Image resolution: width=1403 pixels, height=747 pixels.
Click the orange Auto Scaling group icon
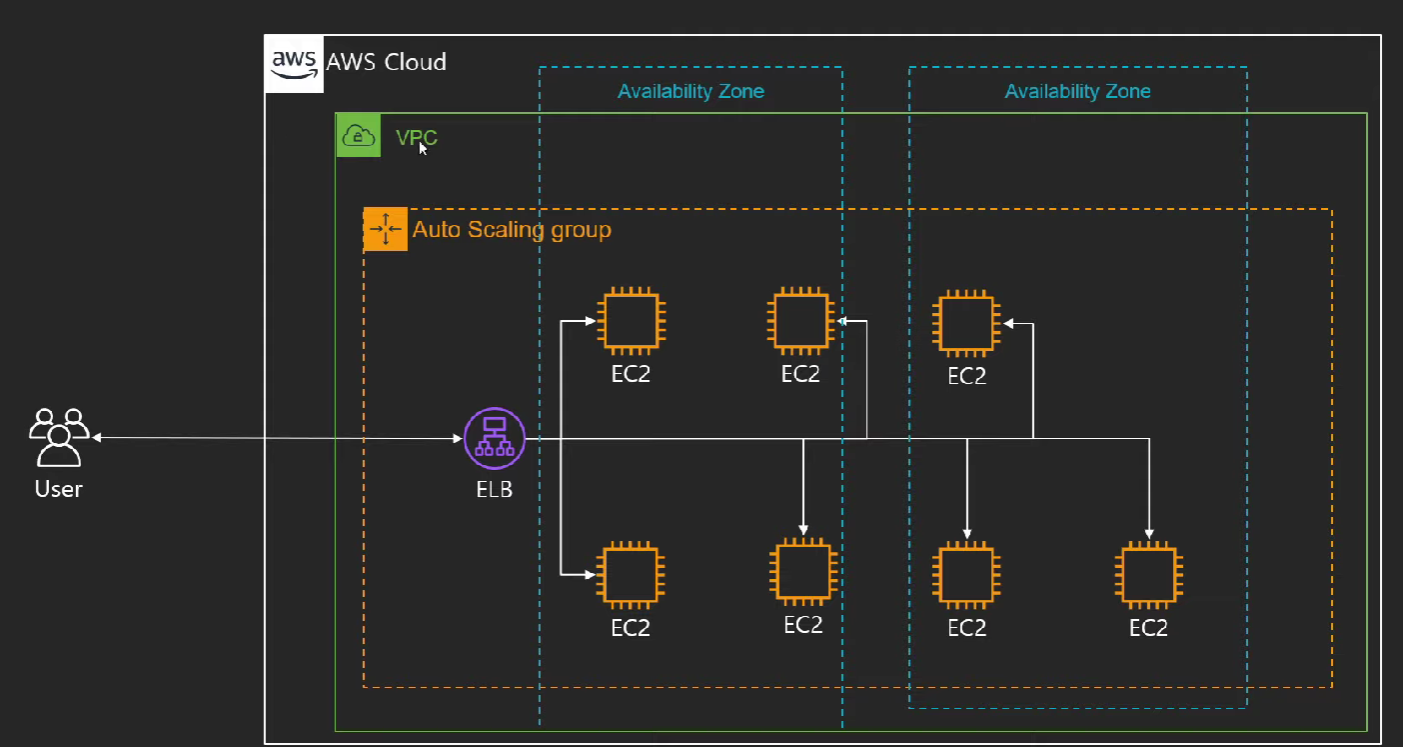385,229
